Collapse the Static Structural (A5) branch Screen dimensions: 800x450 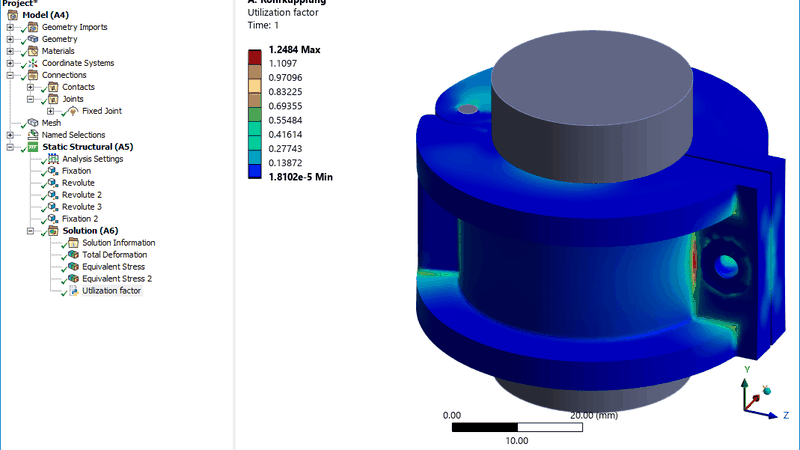pos(10,147)
